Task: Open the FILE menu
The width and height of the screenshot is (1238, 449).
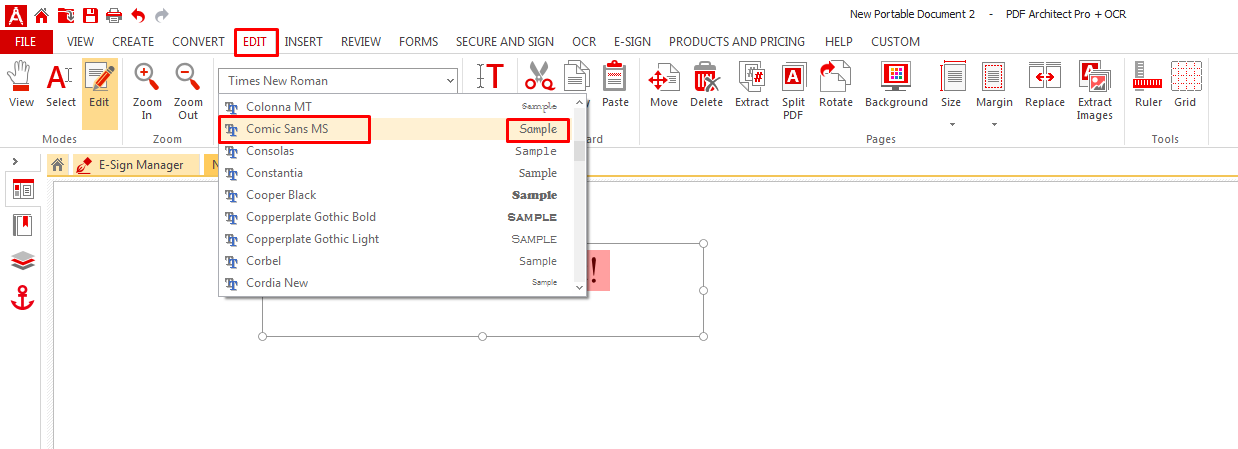Action: point(26,42)
